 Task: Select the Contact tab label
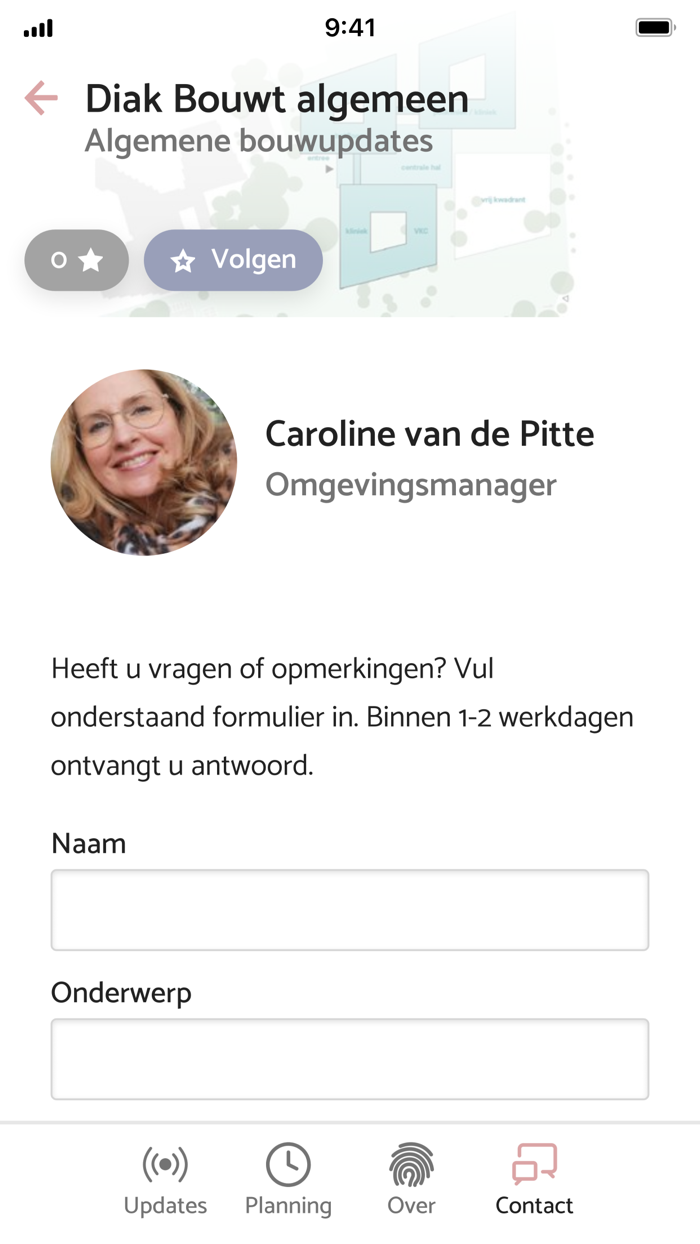(x=534, y=1206)
